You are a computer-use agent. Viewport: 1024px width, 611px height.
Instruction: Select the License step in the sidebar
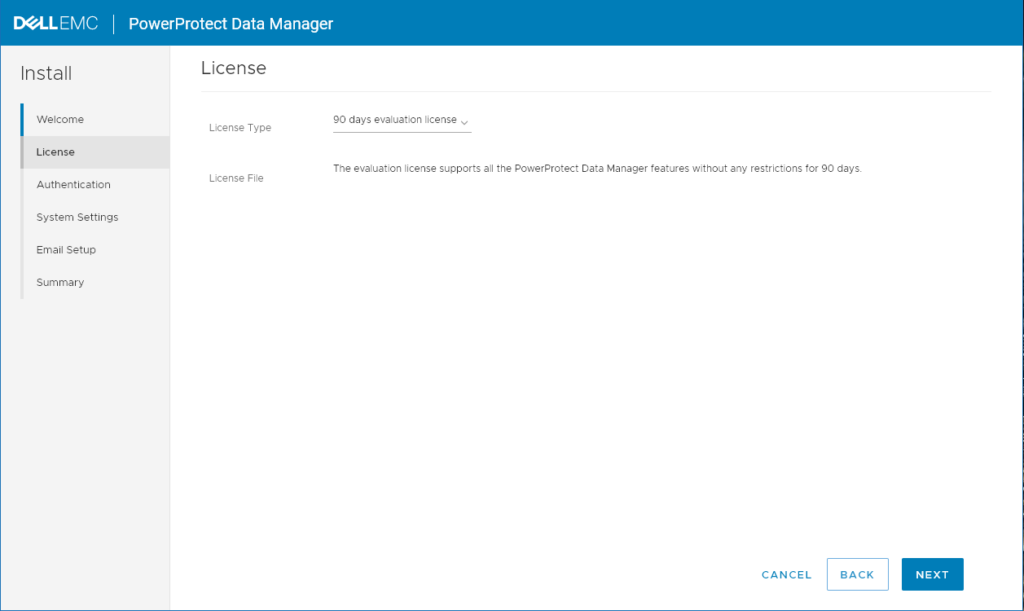(x=56, y=151)
